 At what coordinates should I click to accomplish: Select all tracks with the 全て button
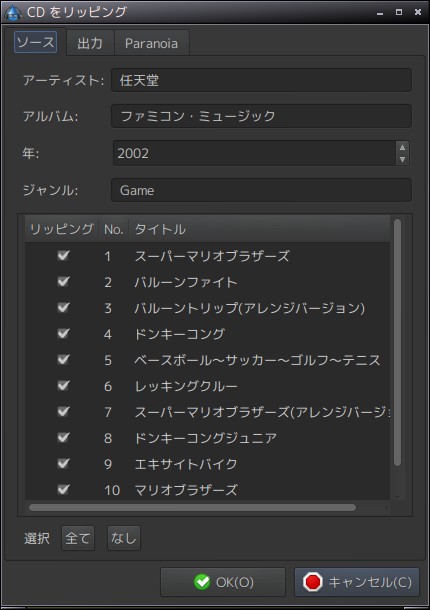[78, 538]
